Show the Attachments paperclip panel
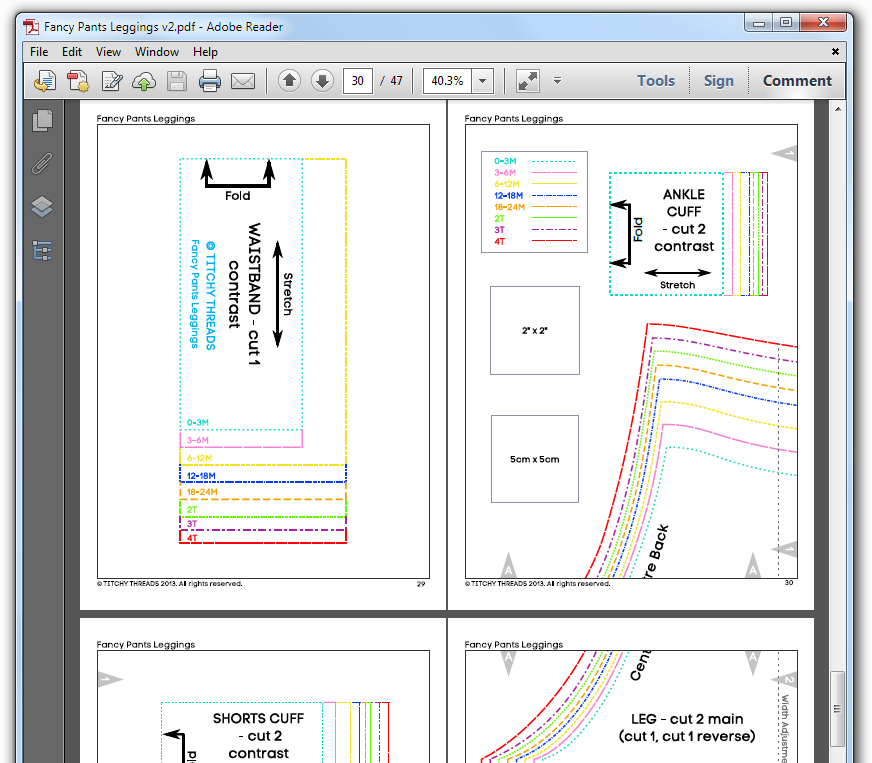The image size is (872, 763). pyautogui.click(x=43, y=164)
